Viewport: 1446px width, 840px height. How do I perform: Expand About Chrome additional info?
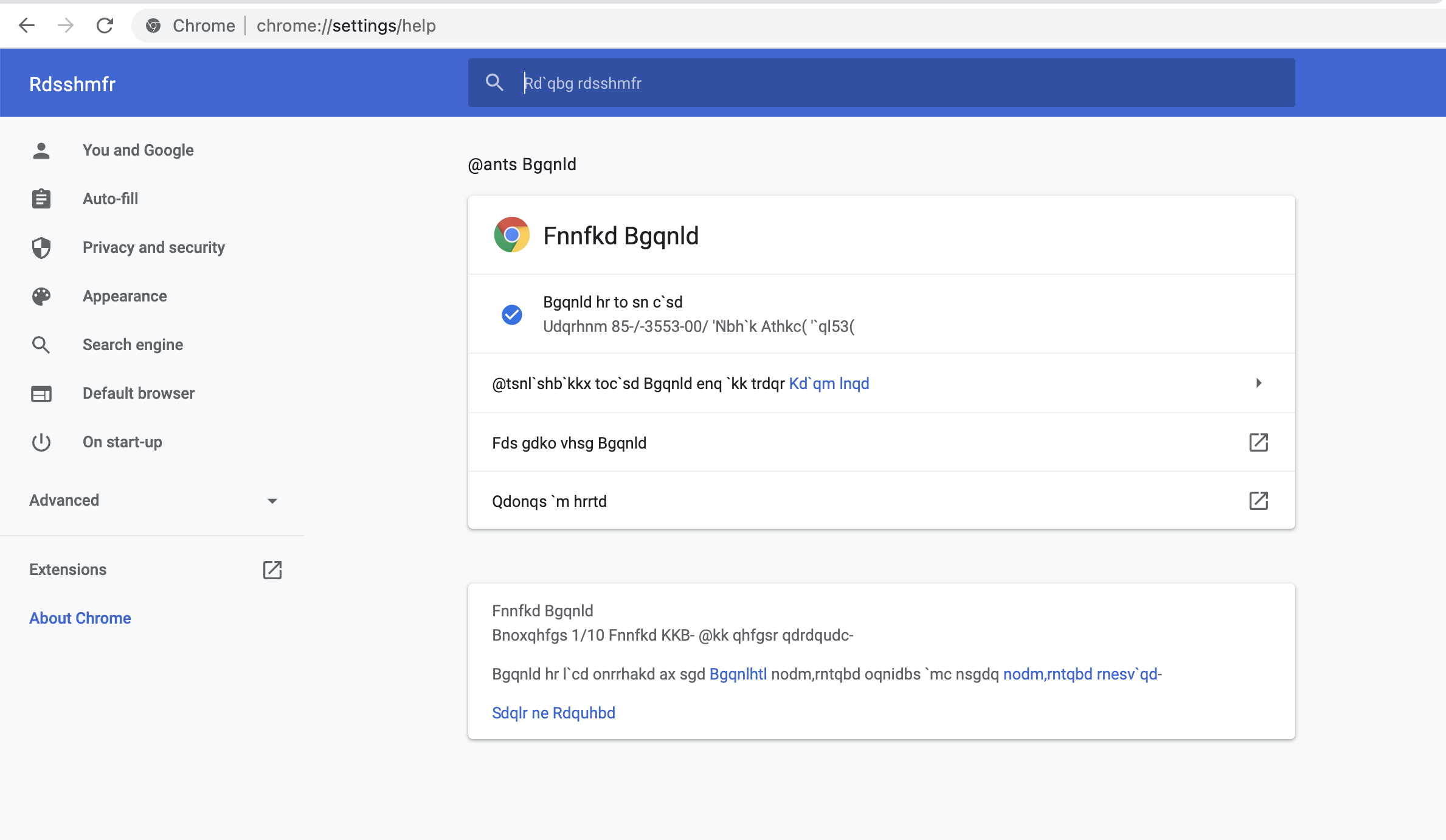[x=1258, y=382]
